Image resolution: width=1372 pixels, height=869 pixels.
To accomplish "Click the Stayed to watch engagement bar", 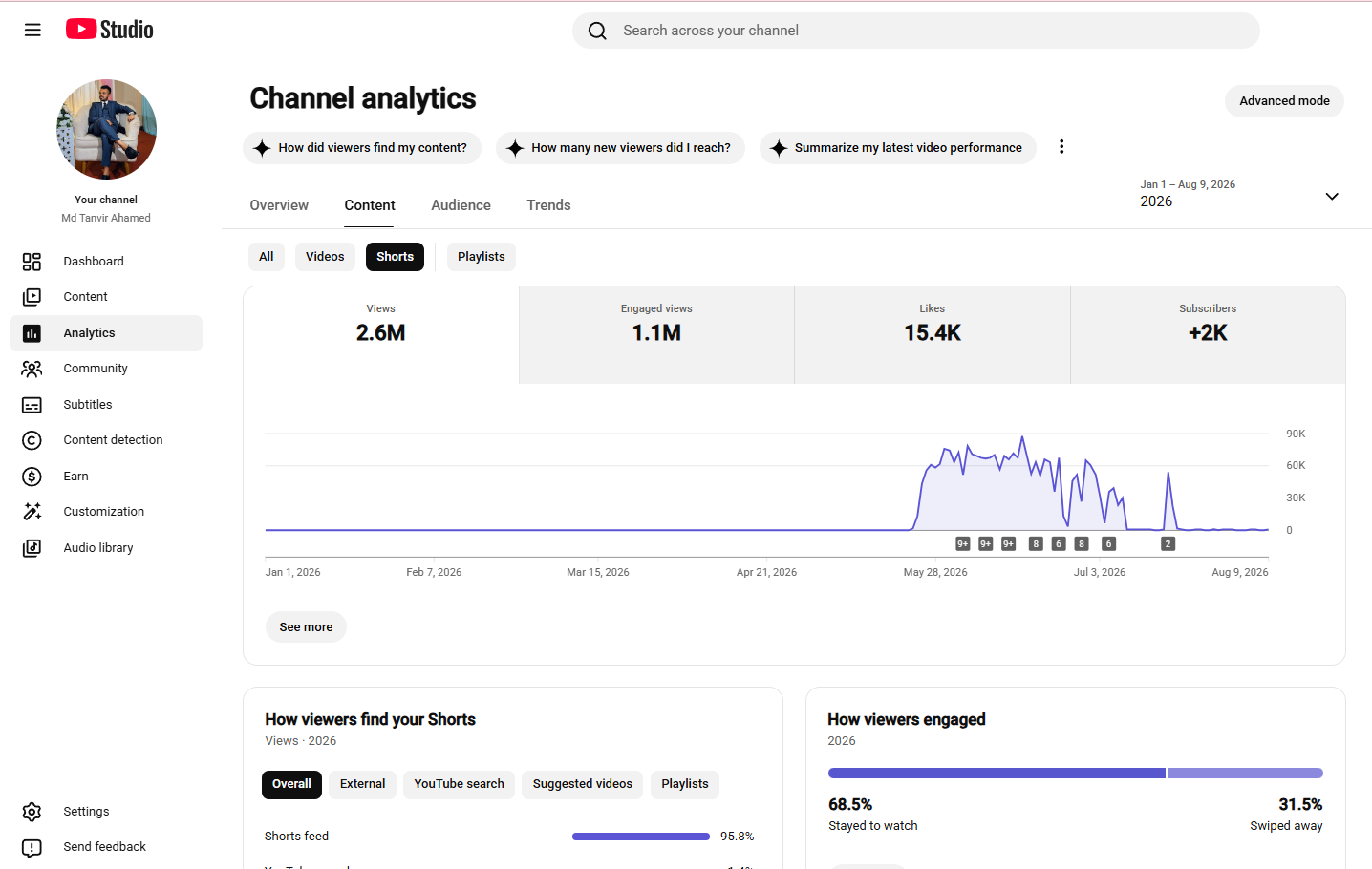I will click(997, 773).
